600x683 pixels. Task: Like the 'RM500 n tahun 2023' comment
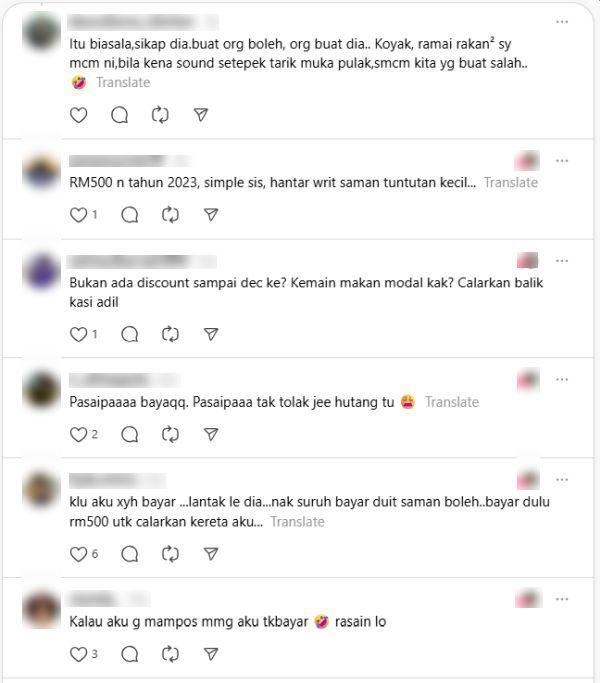(78, 215)
